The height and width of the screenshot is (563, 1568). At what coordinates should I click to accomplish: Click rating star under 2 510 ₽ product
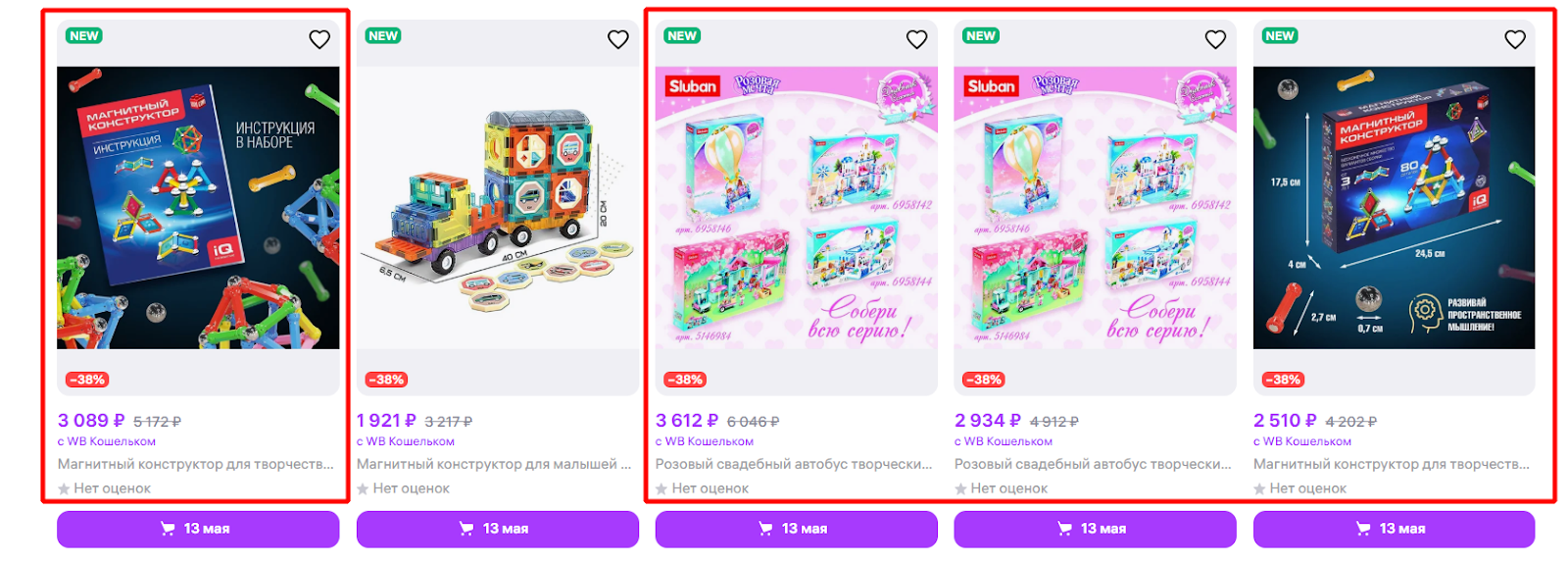[x=1259, y=488]
